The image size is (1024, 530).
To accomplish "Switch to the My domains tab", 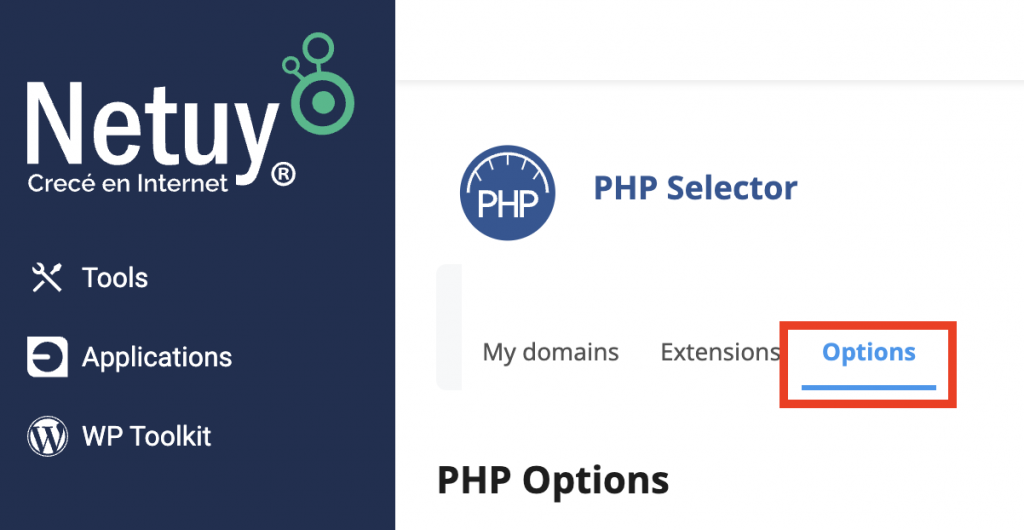I will (x=551, y=352).
